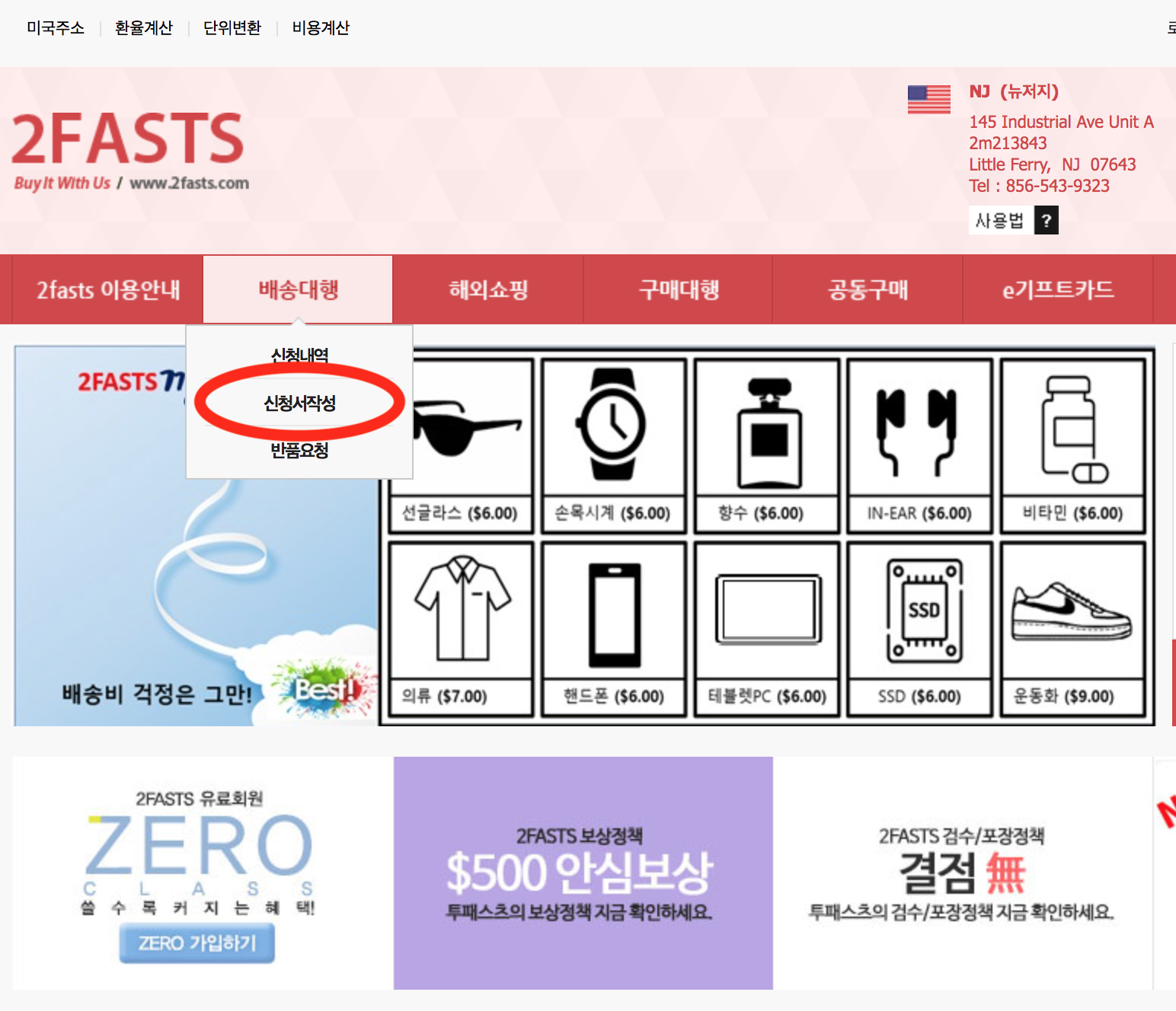Select the vitamin bottle icon
This screenshot has height=1011, width=1176.
pyautogui.click(x=1074, y=430)
